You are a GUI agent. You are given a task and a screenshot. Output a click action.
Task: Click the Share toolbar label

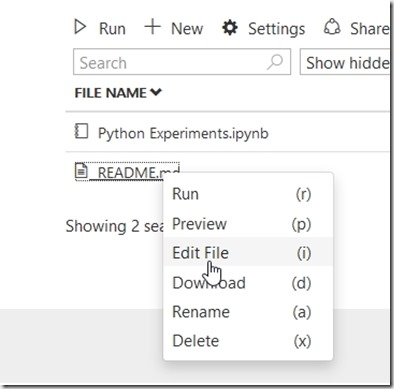click(369, 29)
